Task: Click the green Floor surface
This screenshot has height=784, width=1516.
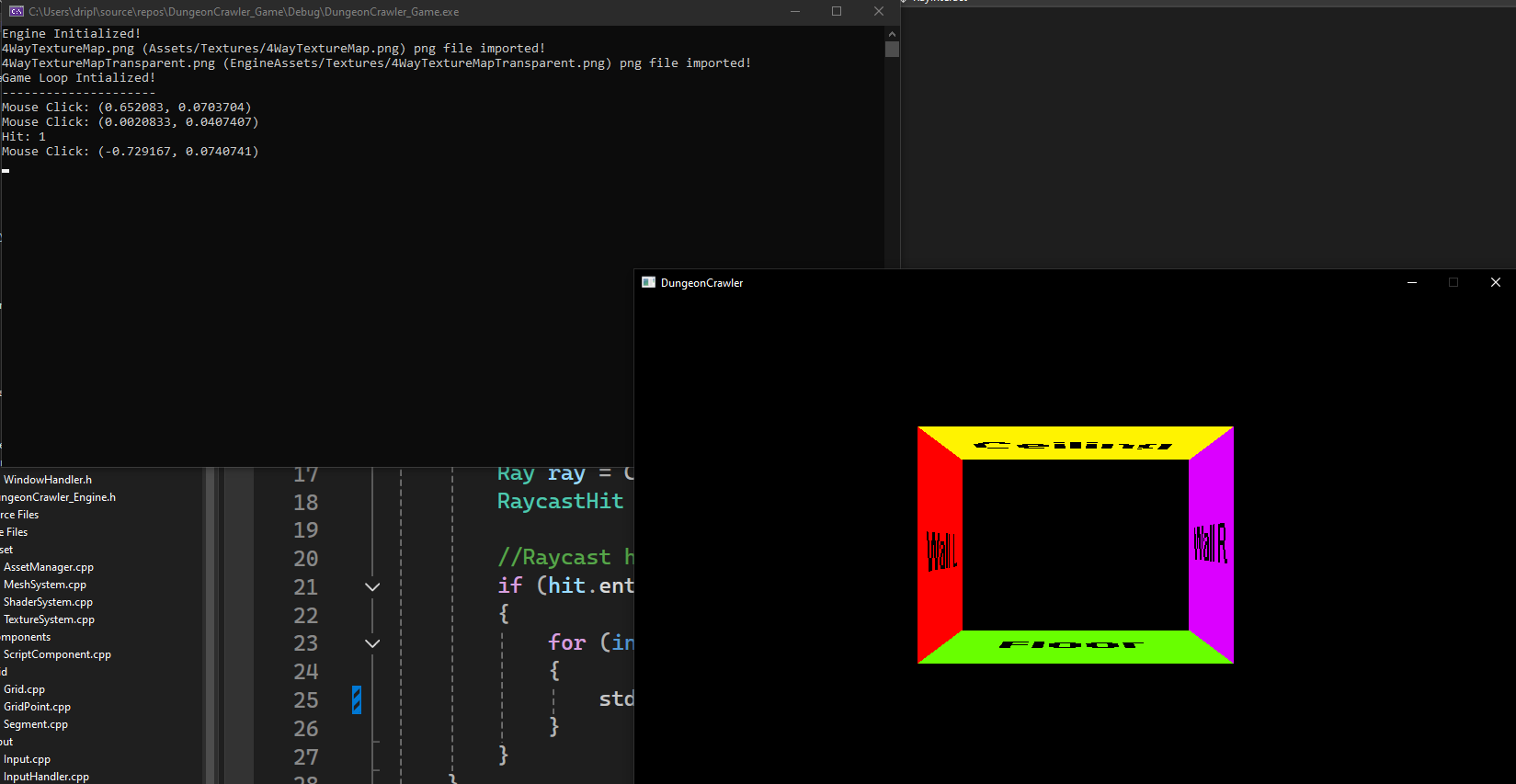Action: click(1075, 646)
